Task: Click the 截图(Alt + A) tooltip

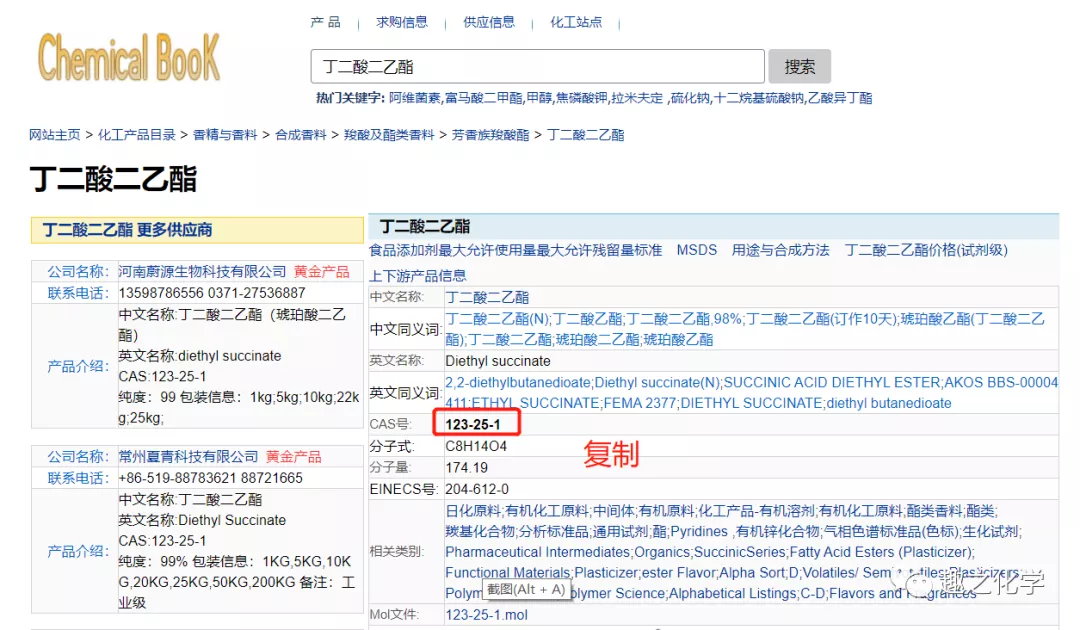Action: click(x=526, y=590)
